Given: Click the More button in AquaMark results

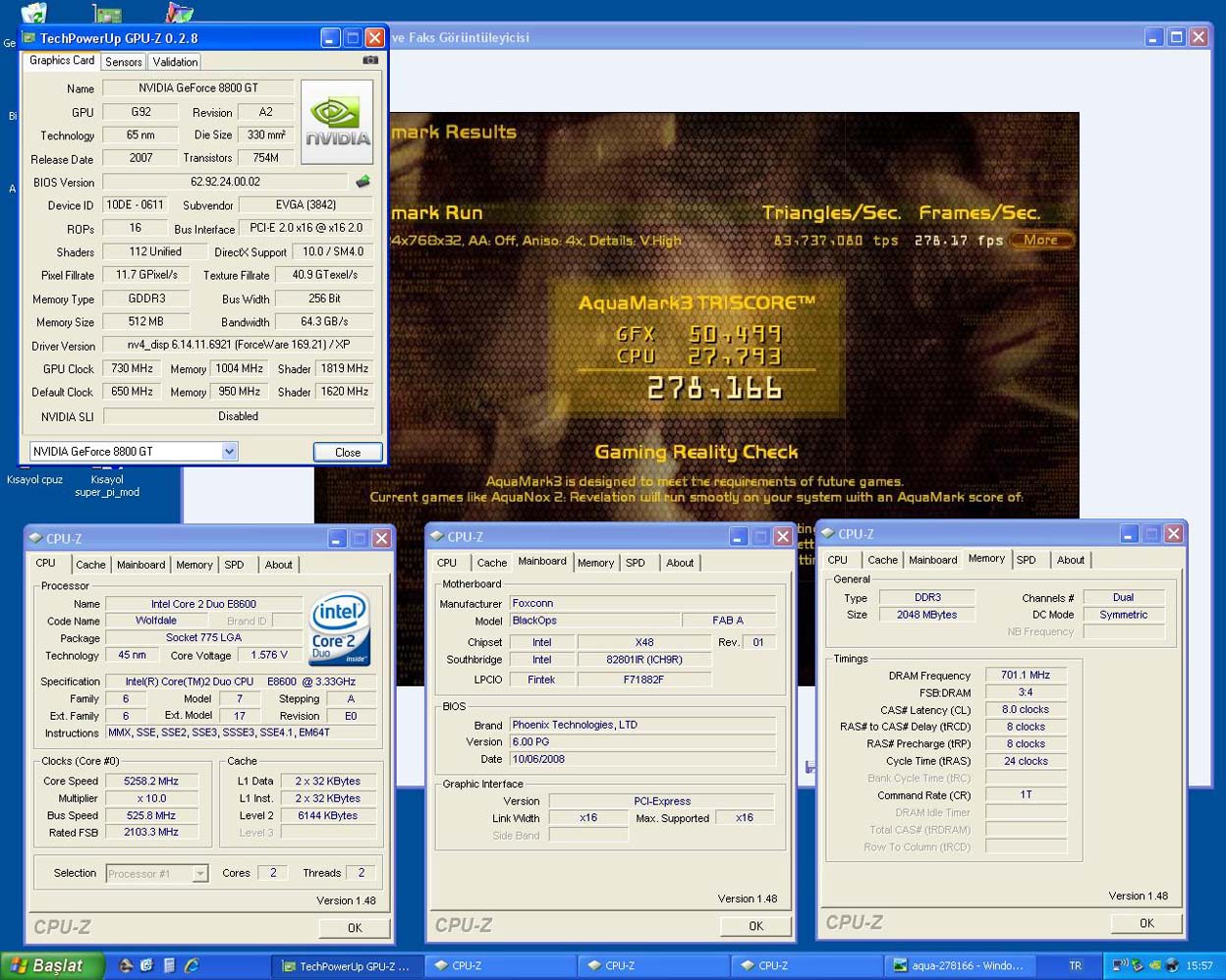Looking at the screenshot, I should tap(1041, 240).
